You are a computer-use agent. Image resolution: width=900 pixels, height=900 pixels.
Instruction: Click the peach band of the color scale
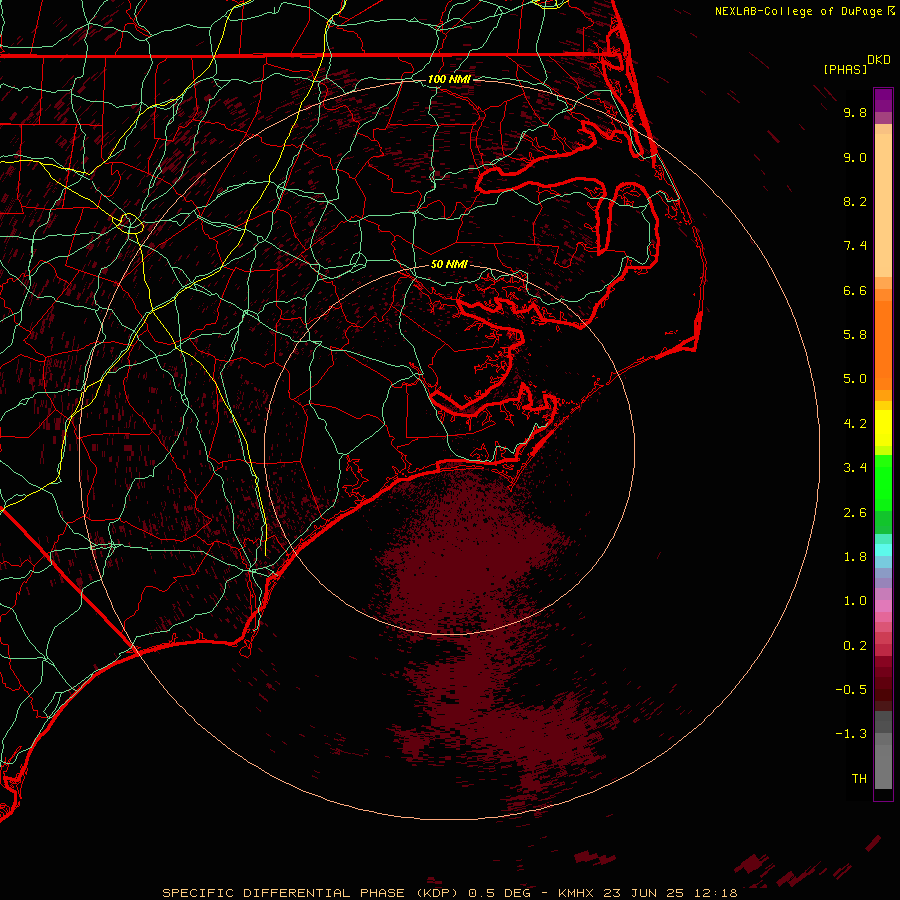pos(883,204)
